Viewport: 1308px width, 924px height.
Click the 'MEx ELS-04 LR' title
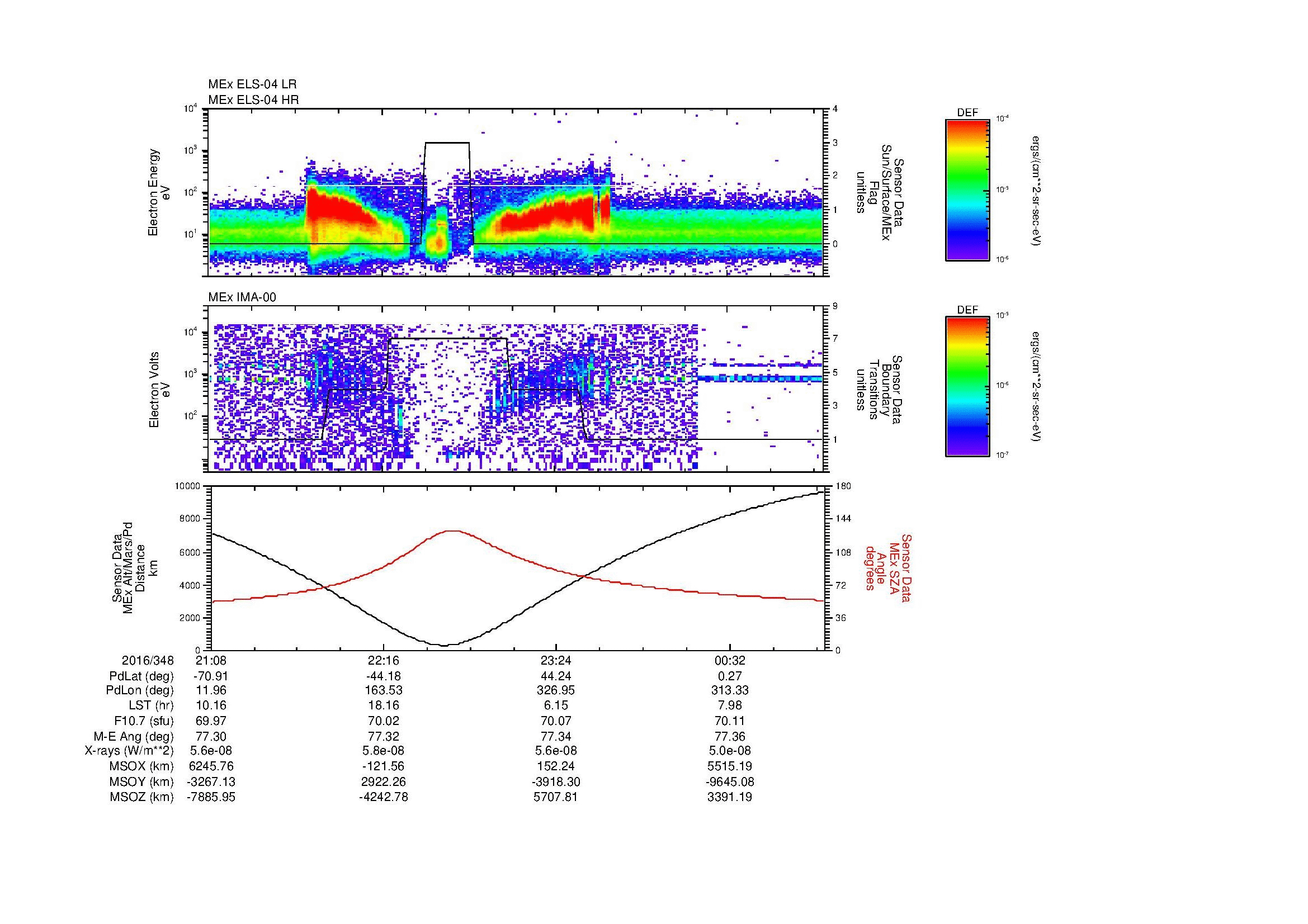(252, 84)
